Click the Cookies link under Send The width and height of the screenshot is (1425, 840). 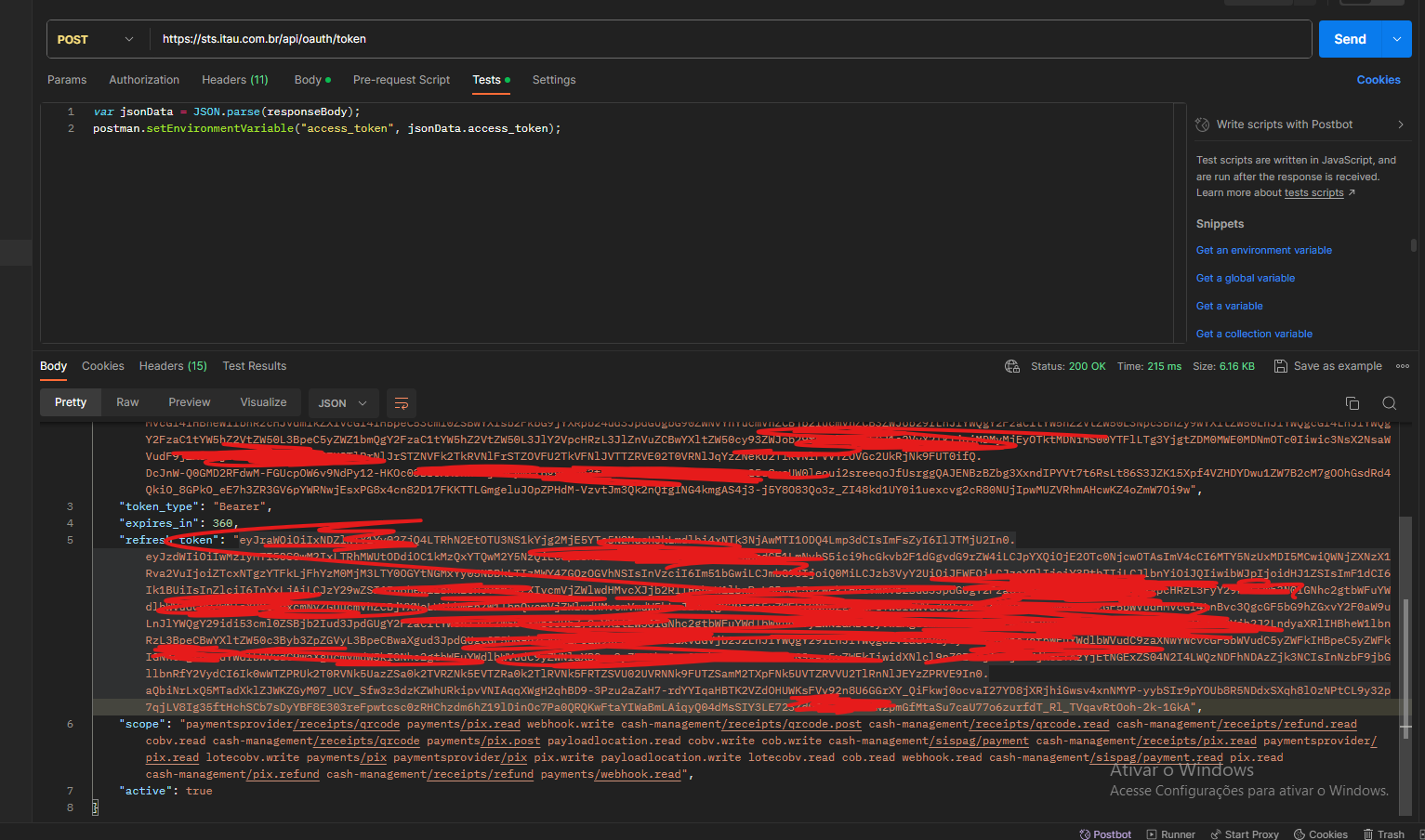point(1378,80)
